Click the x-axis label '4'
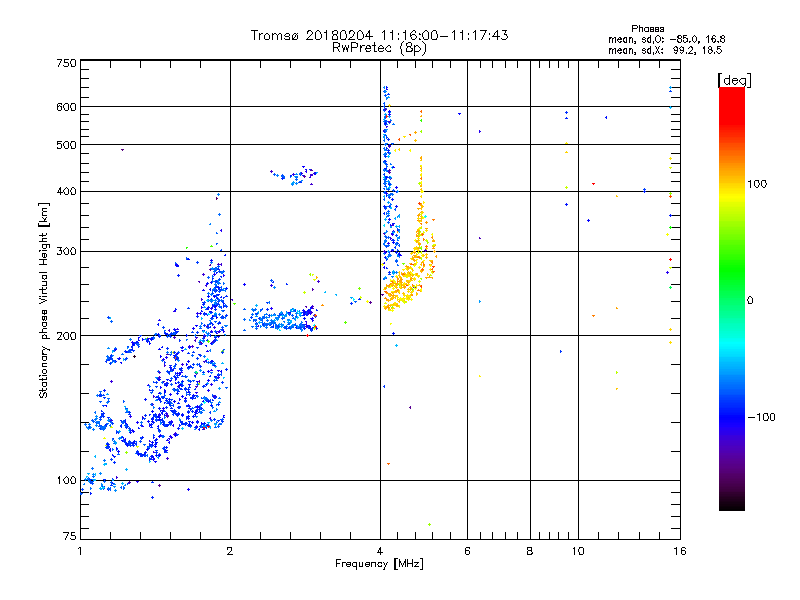The width and height of the screenshot is (800, 600). tap(380, 551)
